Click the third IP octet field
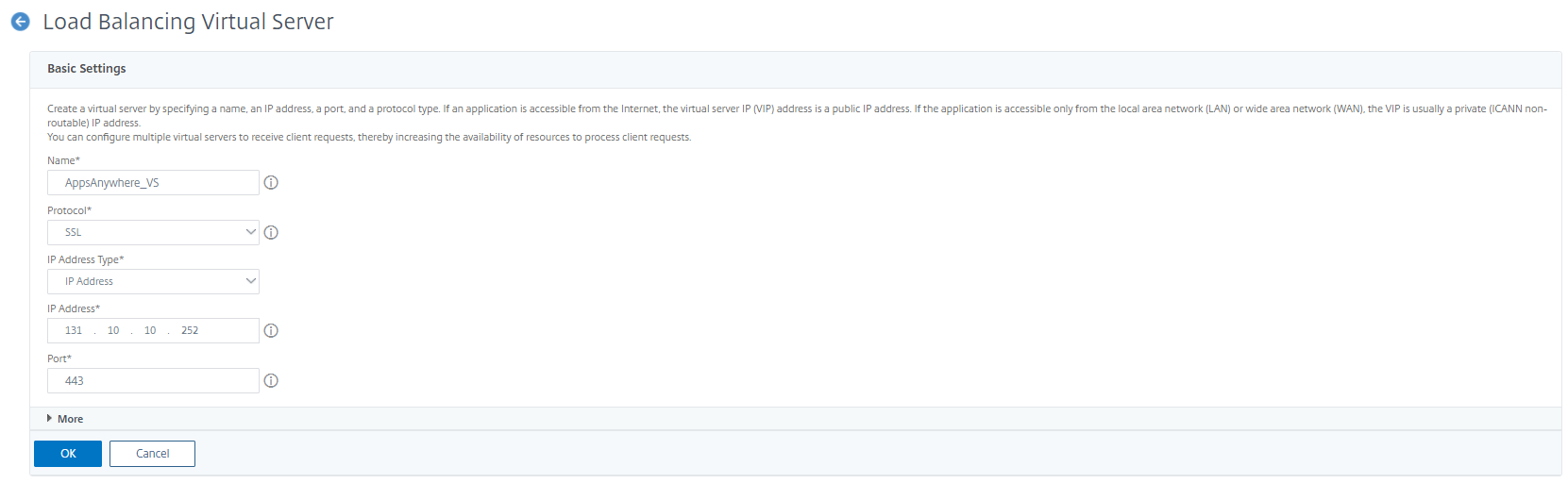1568x500 pixels. (150, 331)
